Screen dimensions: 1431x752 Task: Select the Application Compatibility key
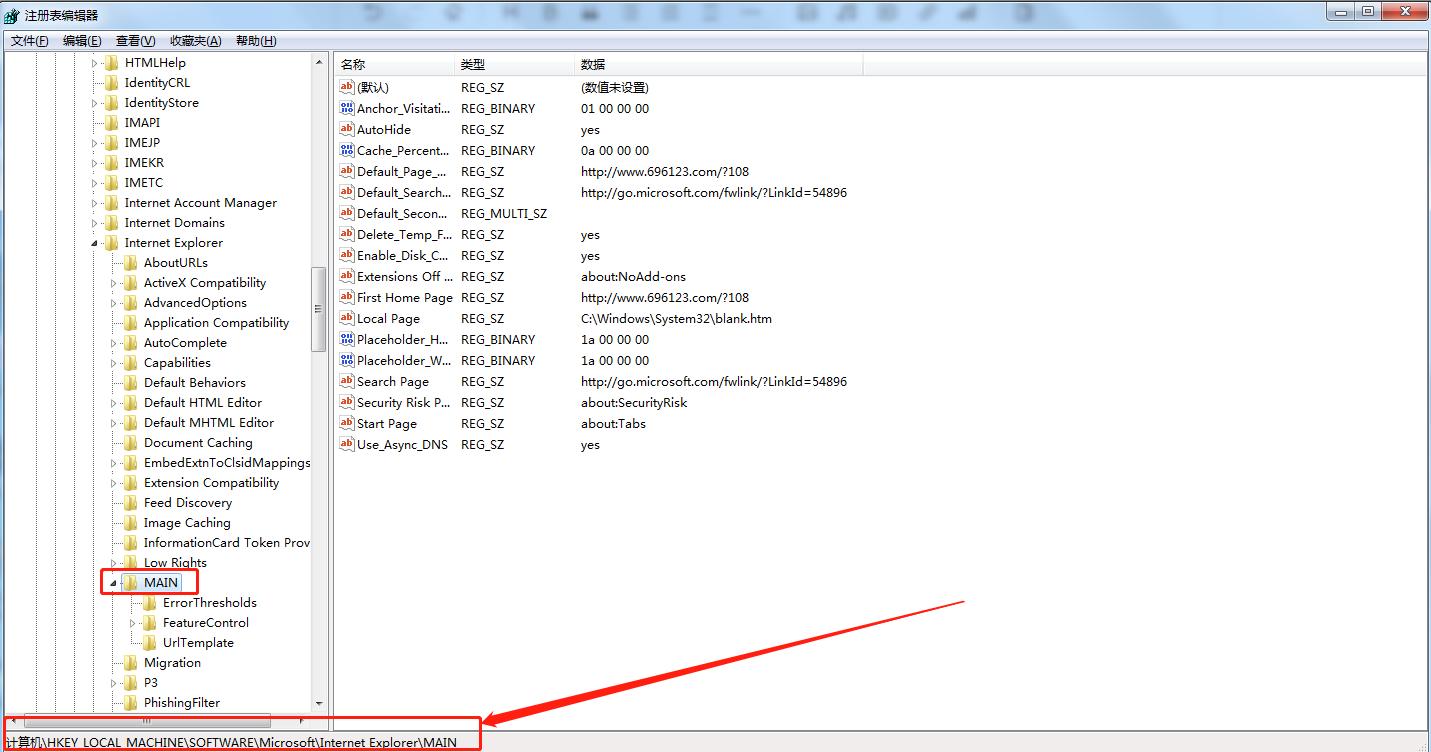(x=216, y=322)
